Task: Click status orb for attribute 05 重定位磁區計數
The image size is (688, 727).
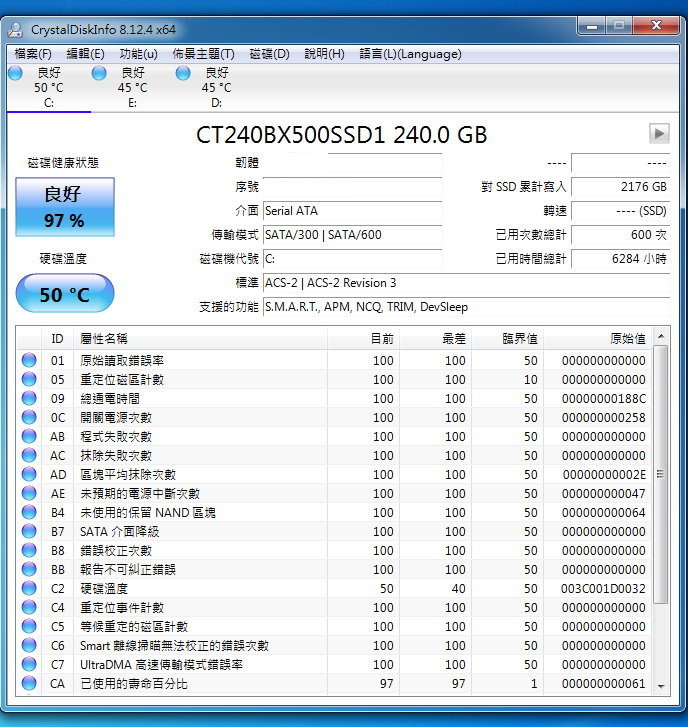Action: pyautogui.click(x=29, y=379)
